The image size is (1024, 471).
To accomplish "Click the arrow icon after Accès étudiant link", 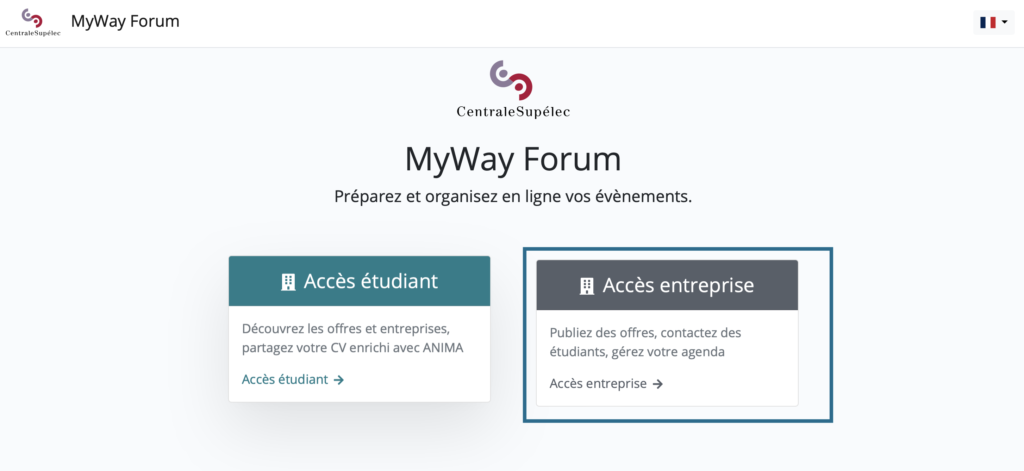I will pyautogui.click(x=338, y=380).
